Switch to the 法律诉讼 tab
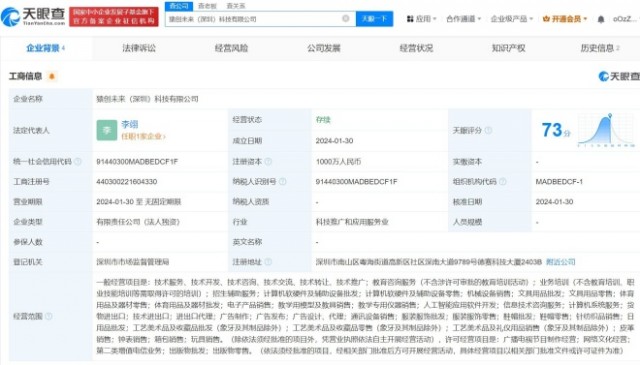 click(x=139, y=48)
